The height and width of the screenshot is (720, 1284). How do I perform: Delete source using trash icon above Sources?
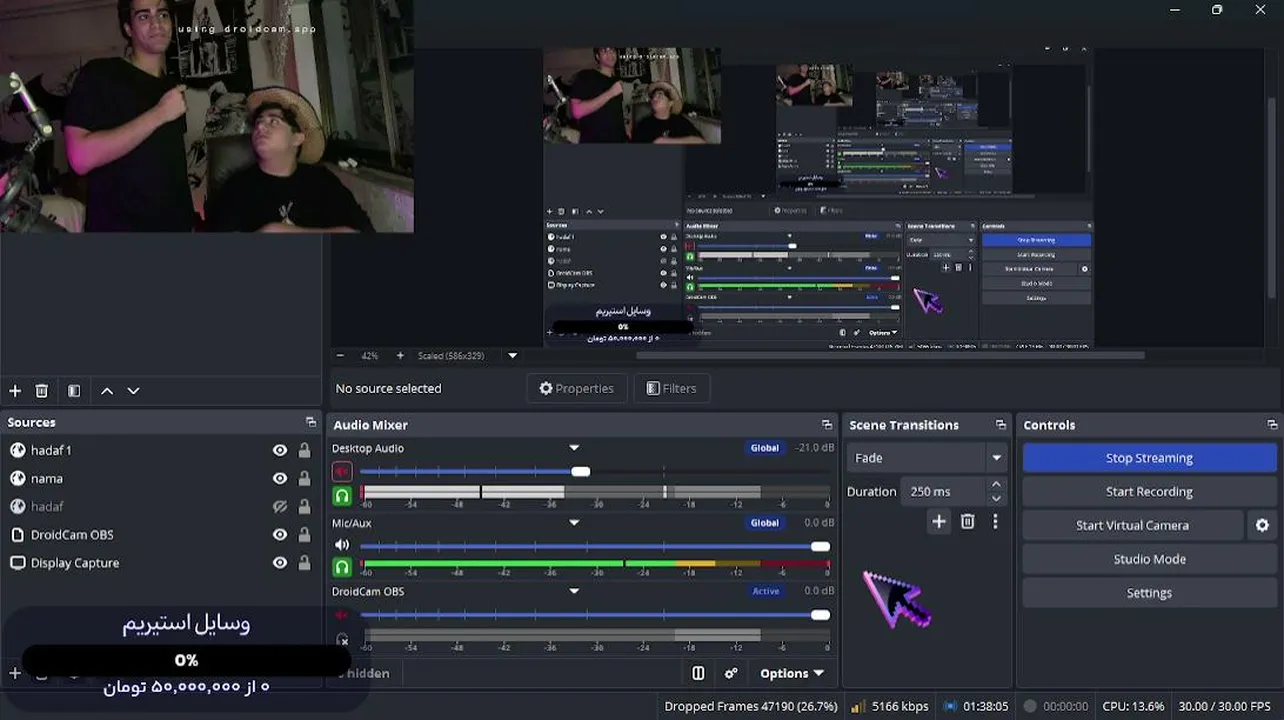pos(42,391)
